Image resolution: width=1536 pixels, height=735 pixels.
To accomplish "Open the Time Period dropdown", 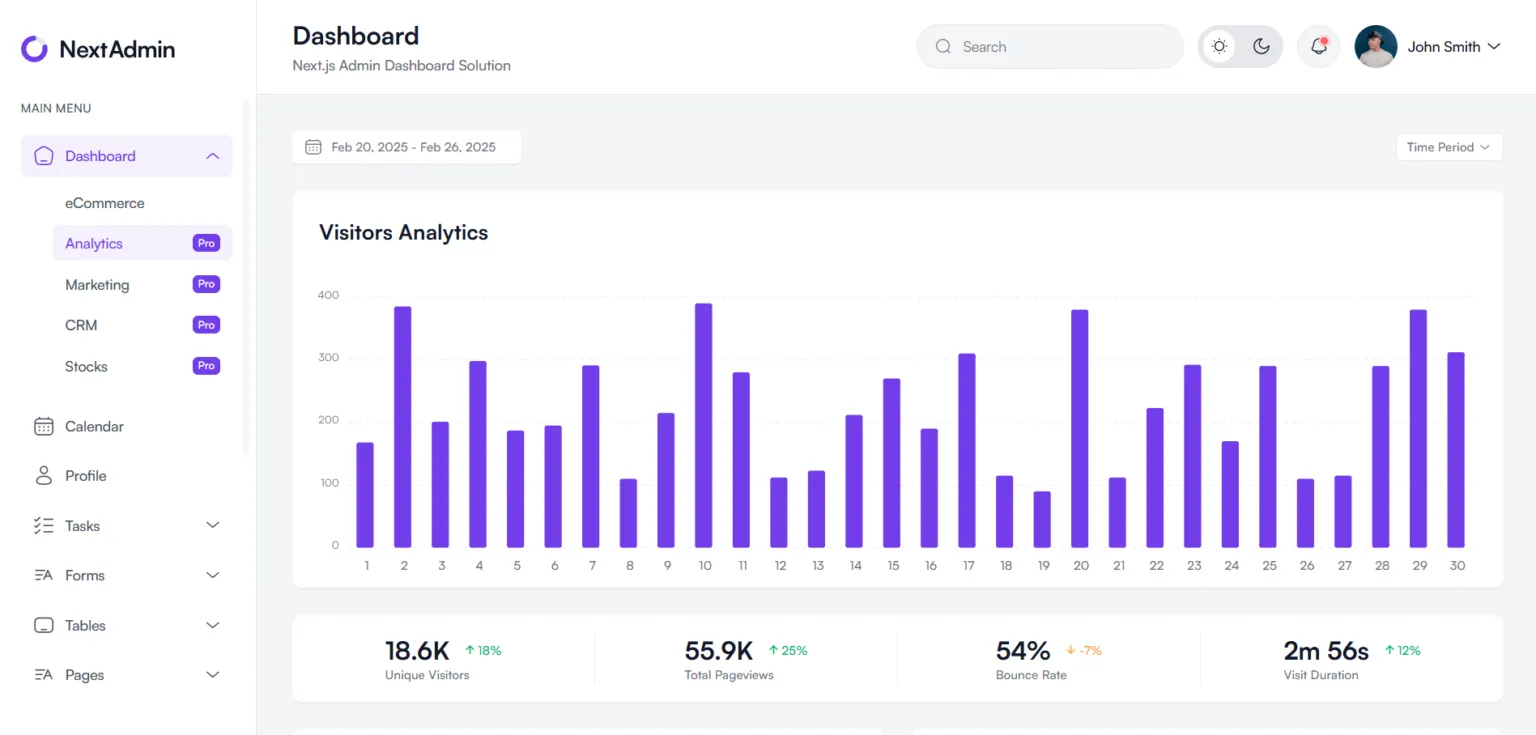I will 1448,146.
